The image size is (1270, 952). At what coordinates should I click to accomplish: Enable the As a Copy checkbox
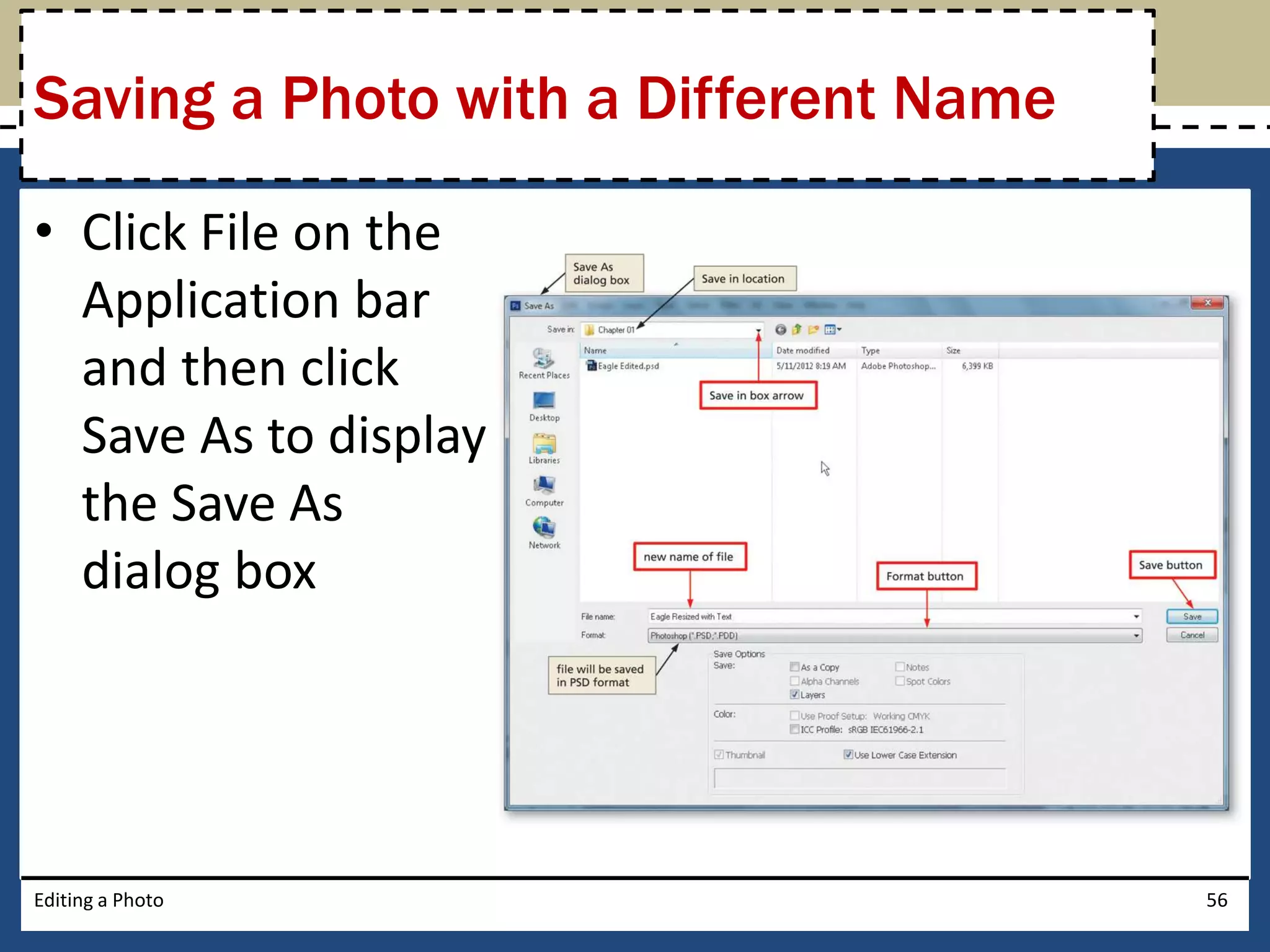point(794,667)
